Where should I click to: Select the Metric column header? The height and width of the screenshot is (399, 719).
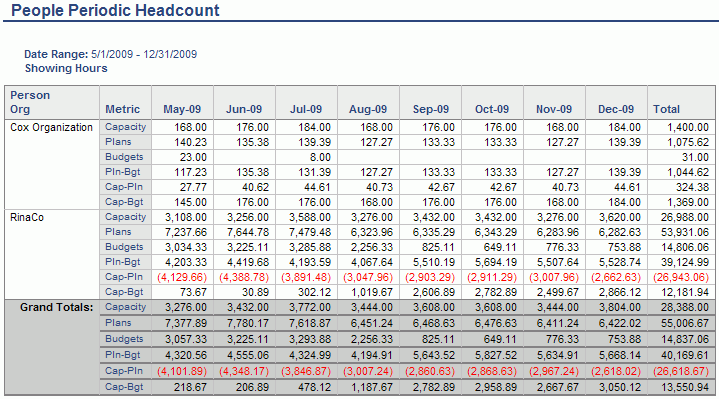click(122, 109)
